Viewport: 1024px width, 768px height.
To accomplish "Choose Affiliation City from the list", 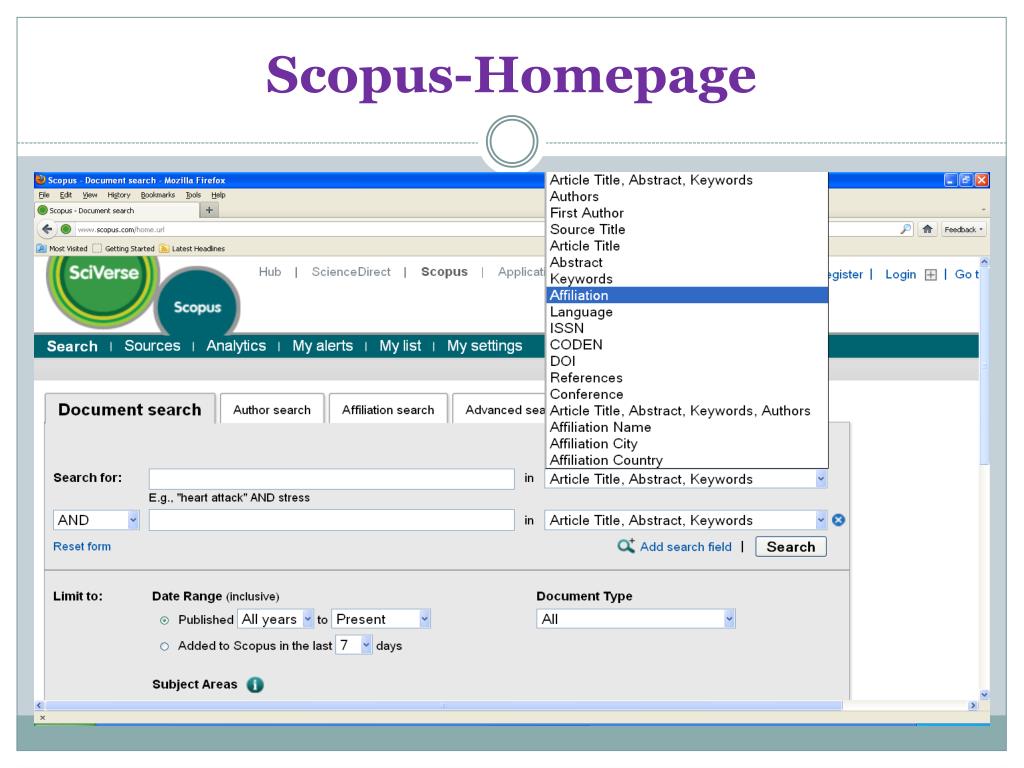I will (687, 444).
